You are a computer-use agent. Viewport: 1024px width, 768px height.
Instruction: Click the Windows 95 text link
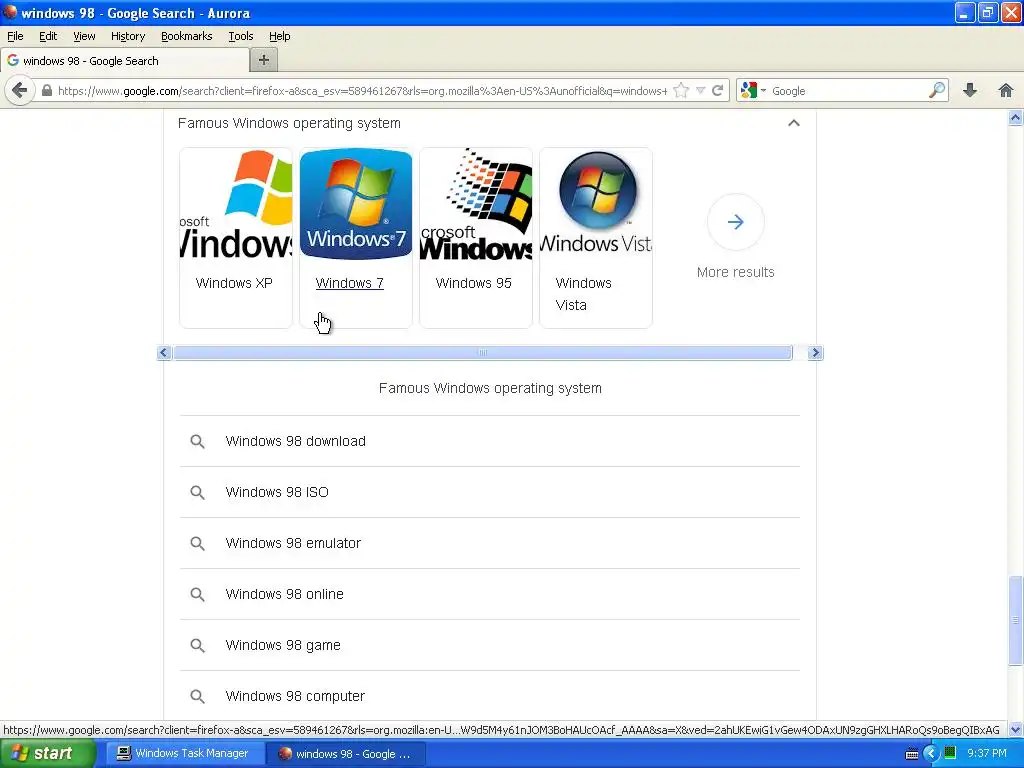pos(473,283)
